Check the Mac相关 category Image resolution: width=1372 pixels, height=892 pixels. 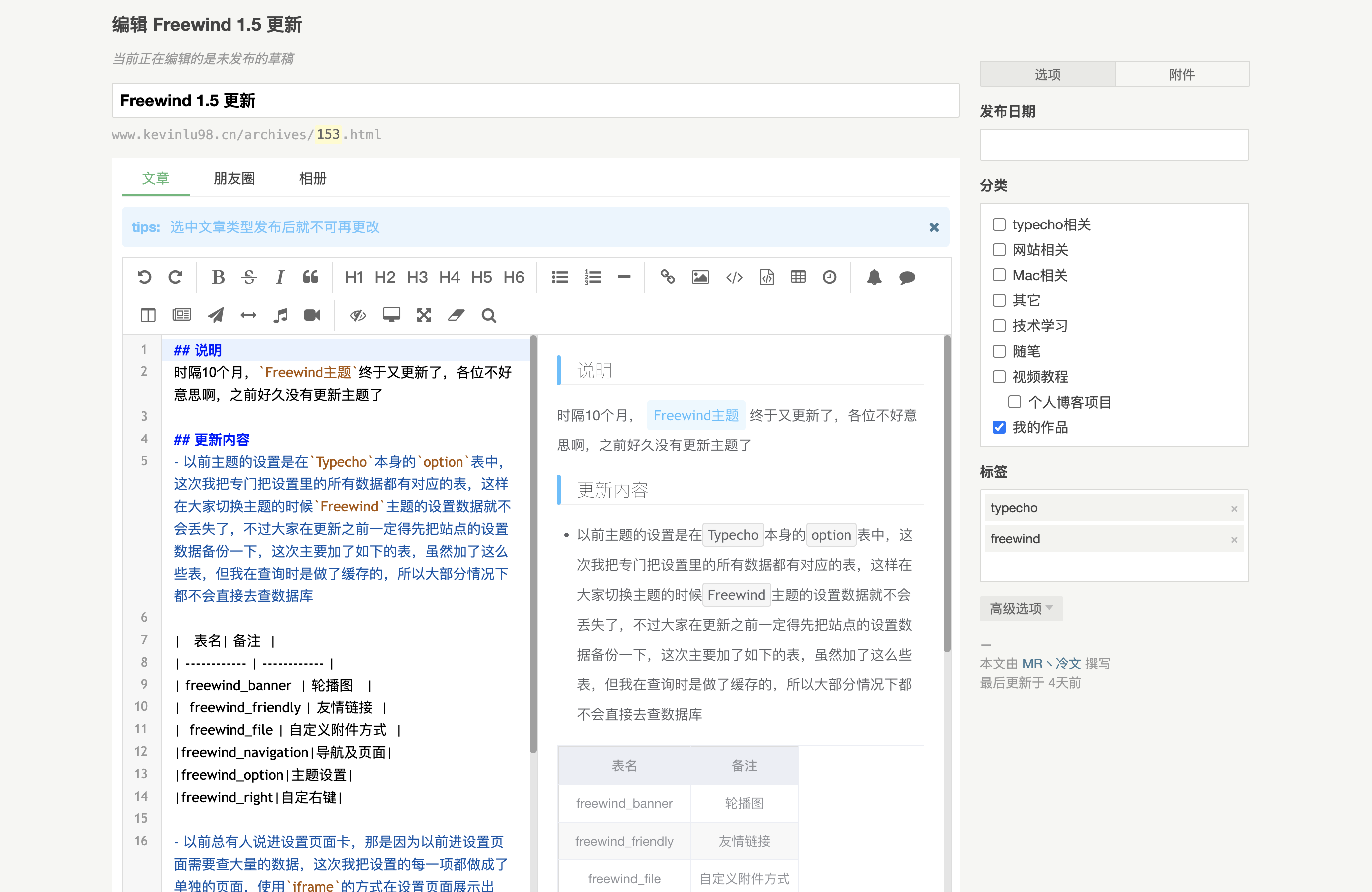coord(998,275)
